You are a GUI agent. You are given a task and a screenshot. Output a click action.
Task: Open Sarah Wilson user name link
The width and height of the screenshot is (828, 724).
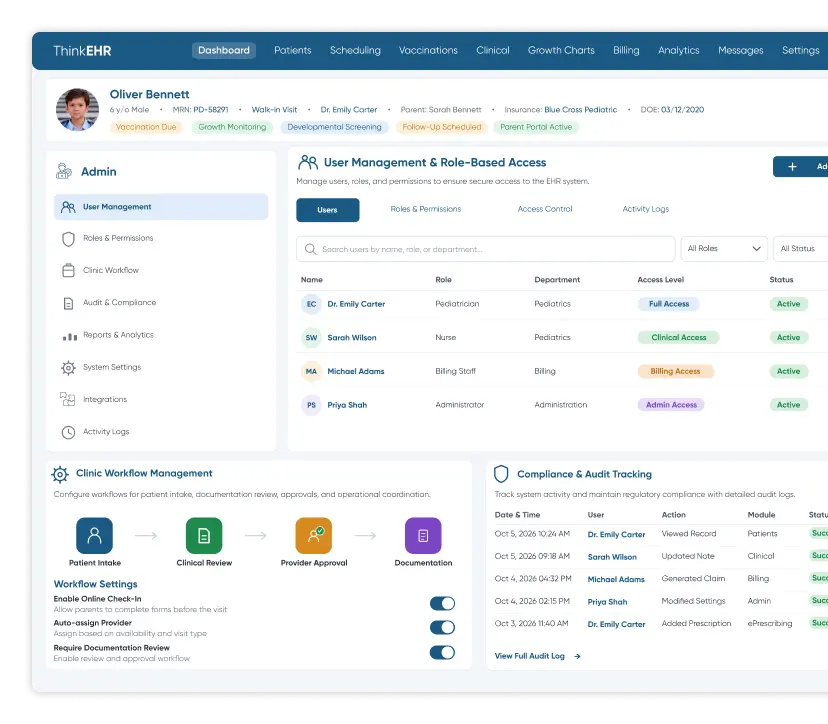pyautogui.click(x=352, y=337)
